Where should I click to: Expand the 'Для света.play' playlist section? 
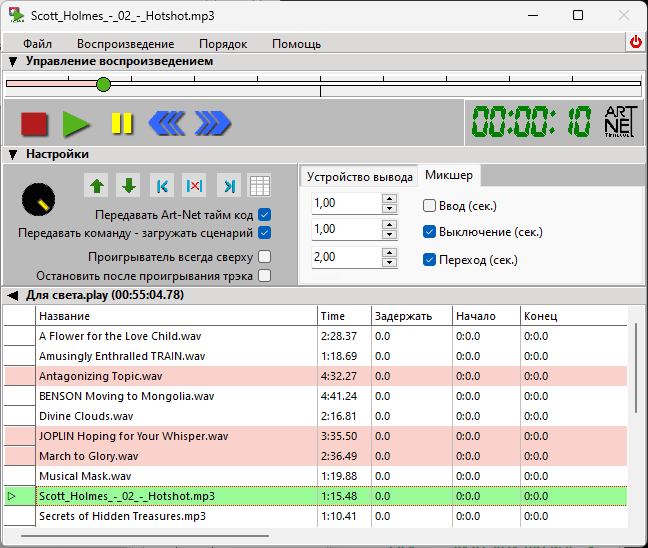pos(13,295)
